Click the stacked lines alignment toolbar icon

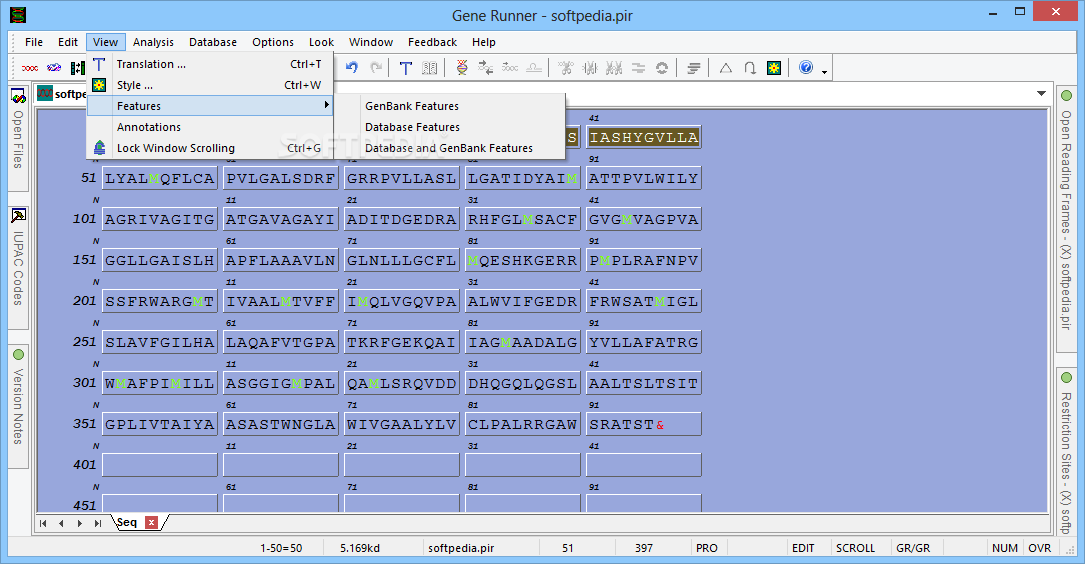pos(693,68)
